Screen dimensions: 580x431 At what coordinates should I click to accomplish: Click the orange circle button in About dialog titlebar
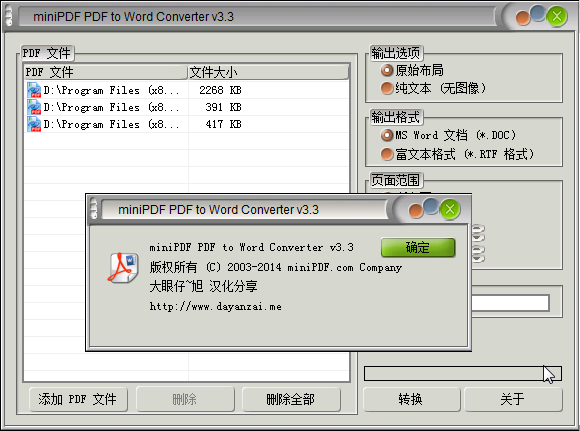(x=416, y=211)
